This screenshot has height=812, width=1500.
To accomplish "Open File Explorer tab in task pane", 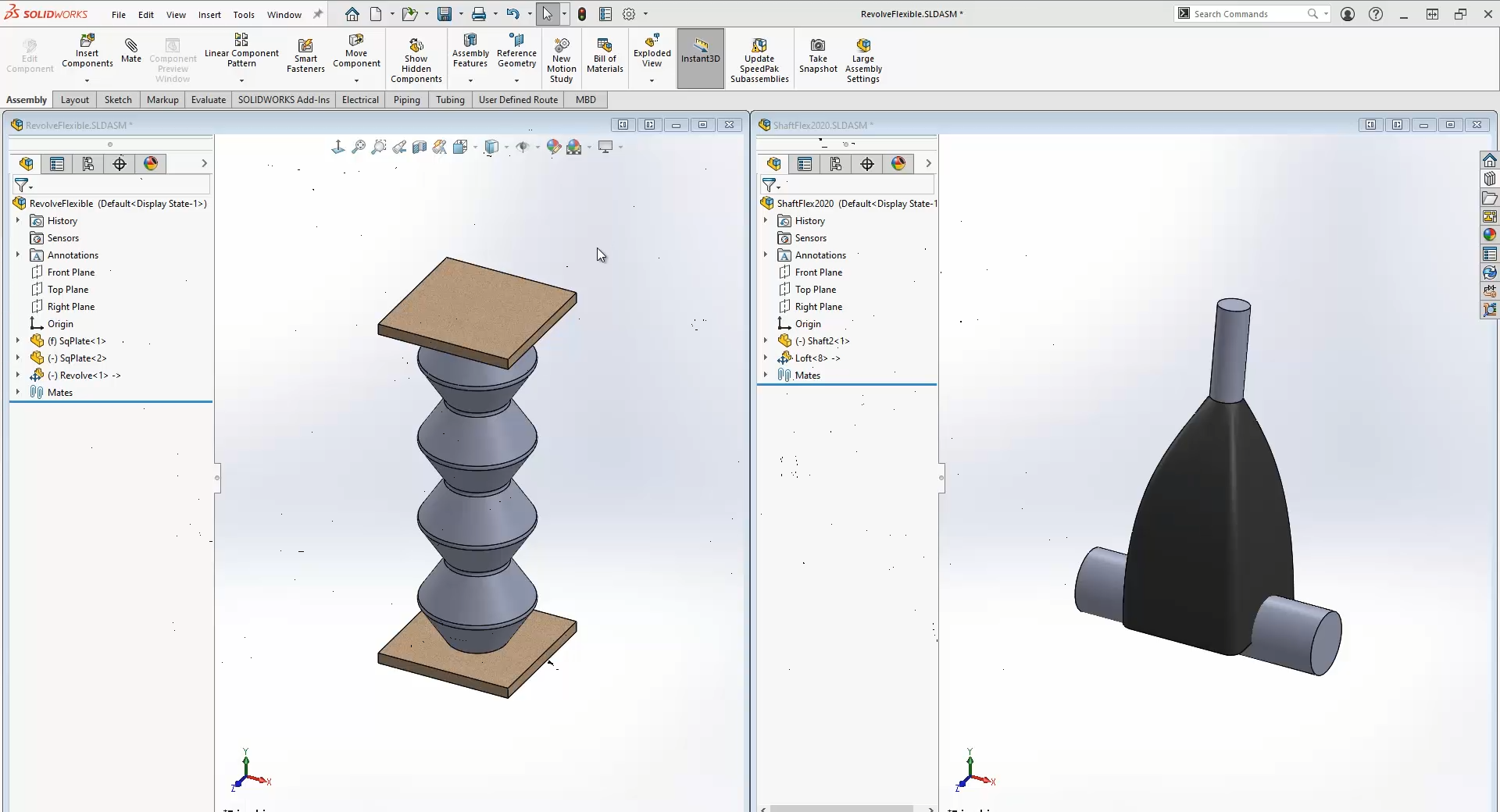I will pyautogui.click(x=1490, y=198).
